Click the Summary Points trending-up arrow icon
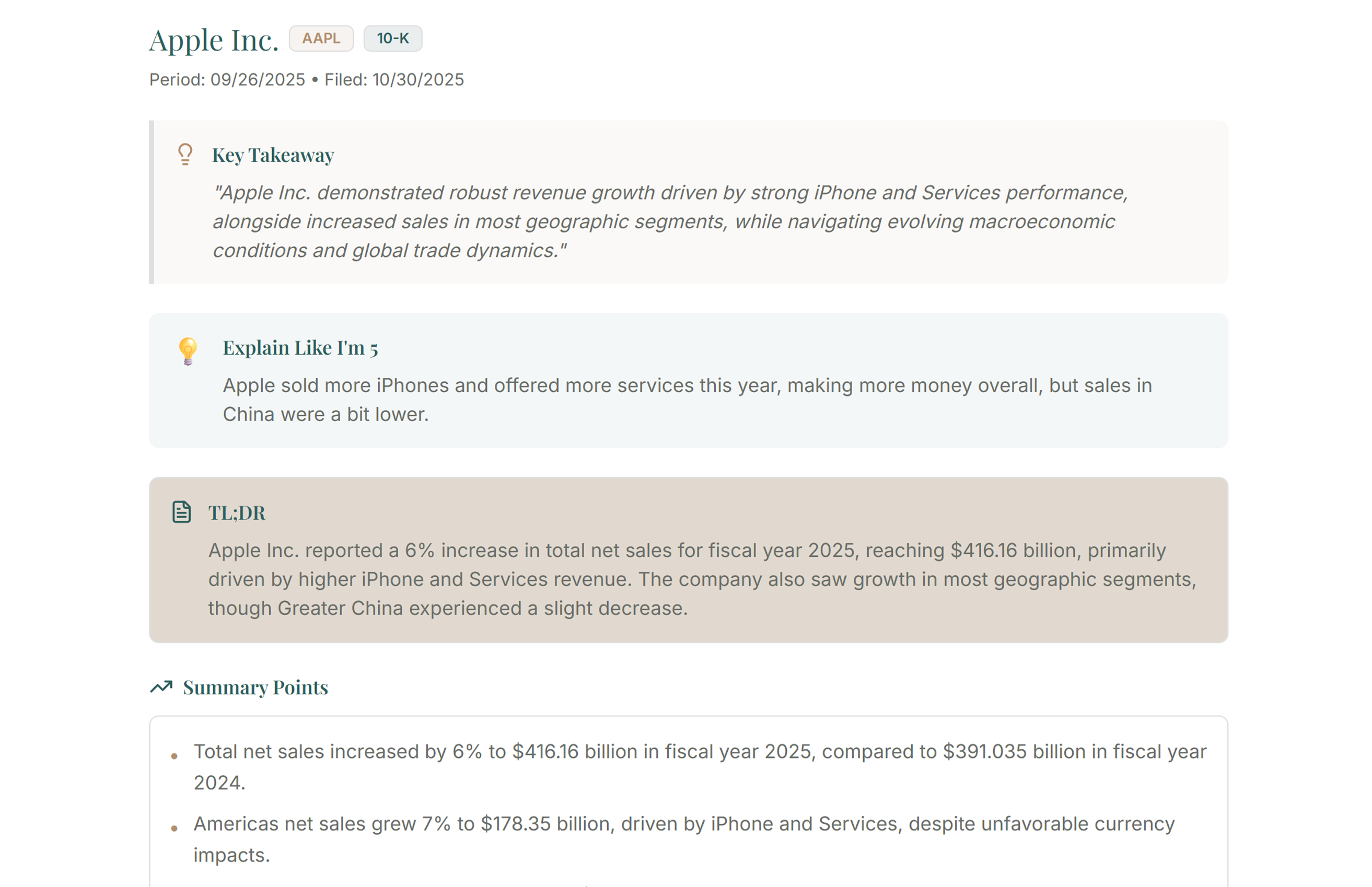The height and width of the screenshot is (887, 1372). (x=161, y=686)
